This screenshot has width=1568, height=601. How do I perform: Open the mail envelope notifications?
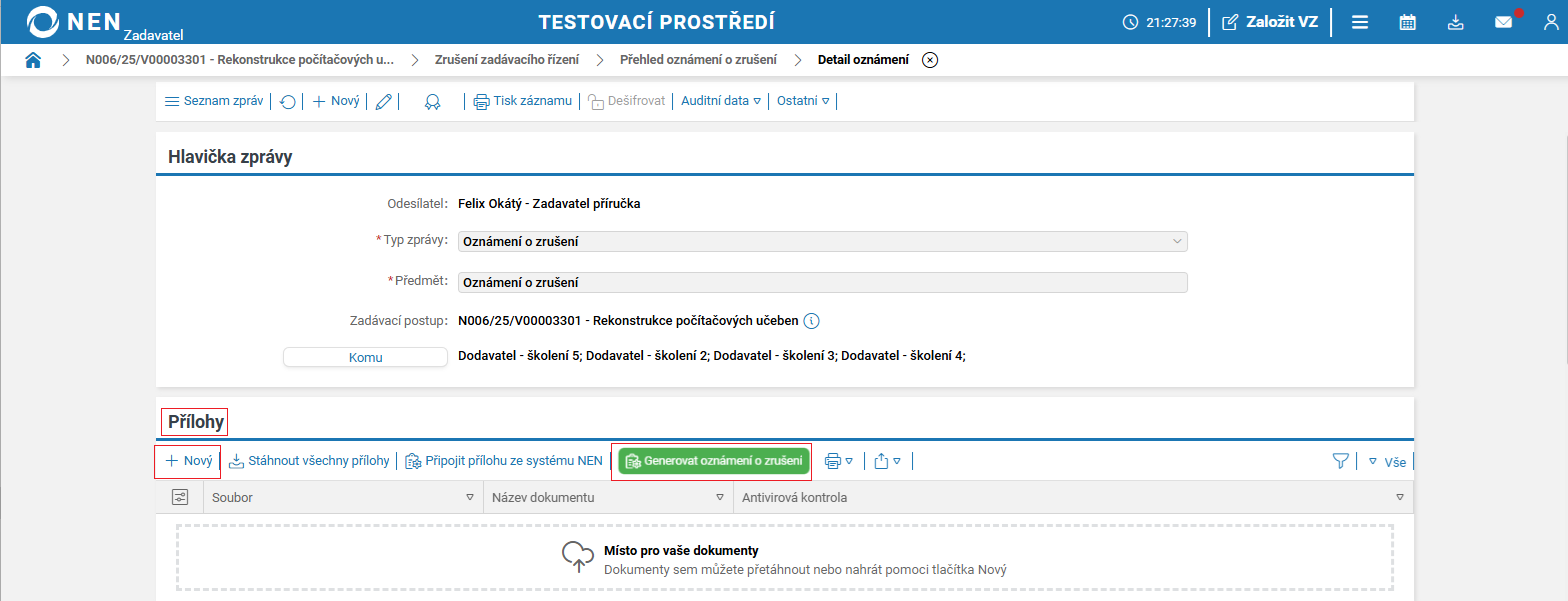coord(1503,22)
